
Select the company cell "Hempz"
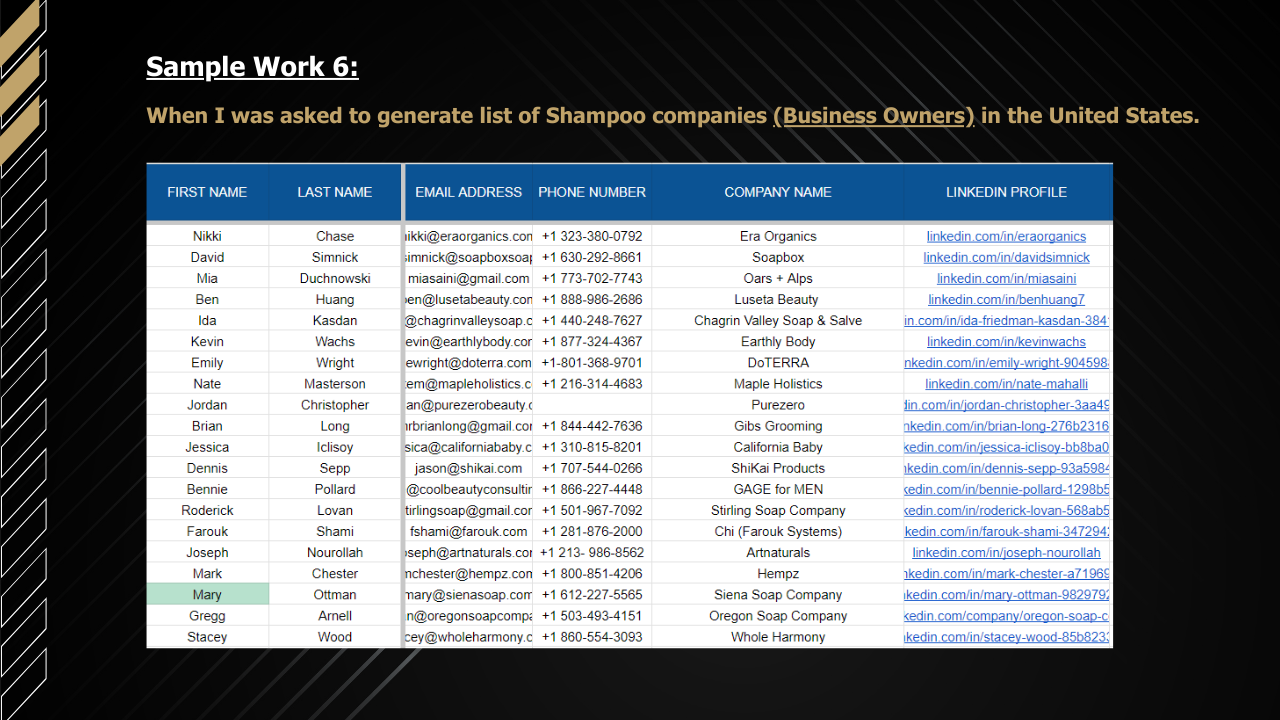click(x=778, y=574)
